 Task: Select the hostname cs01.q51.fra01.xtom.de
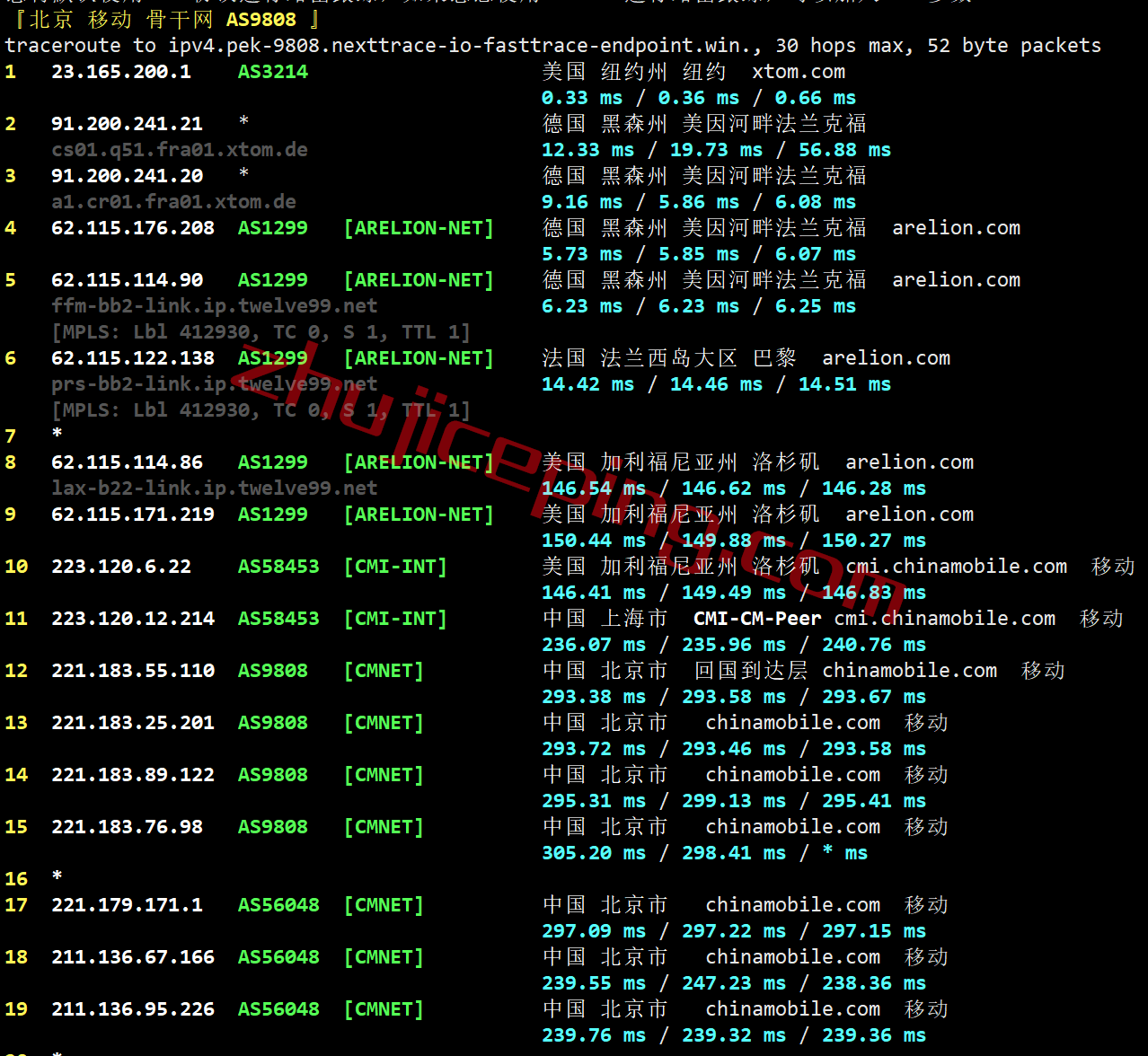coord(179,150)
